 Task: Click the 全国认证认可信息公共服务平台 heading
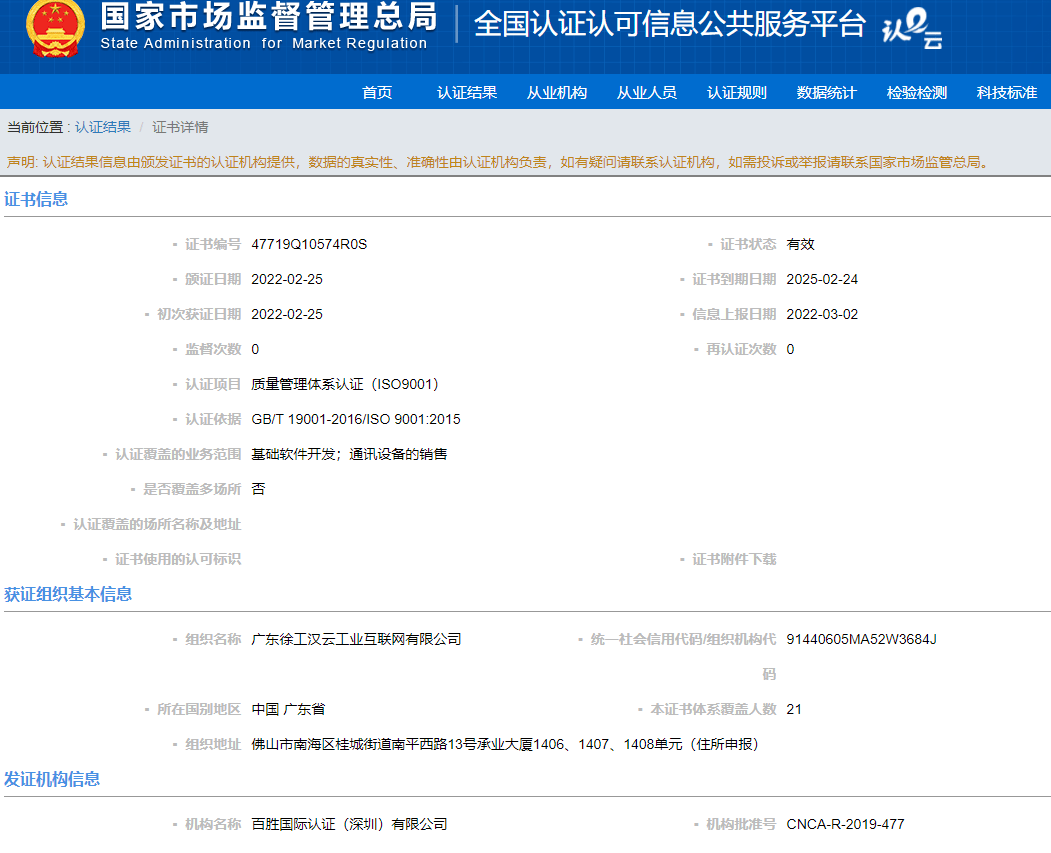[669, 25]
